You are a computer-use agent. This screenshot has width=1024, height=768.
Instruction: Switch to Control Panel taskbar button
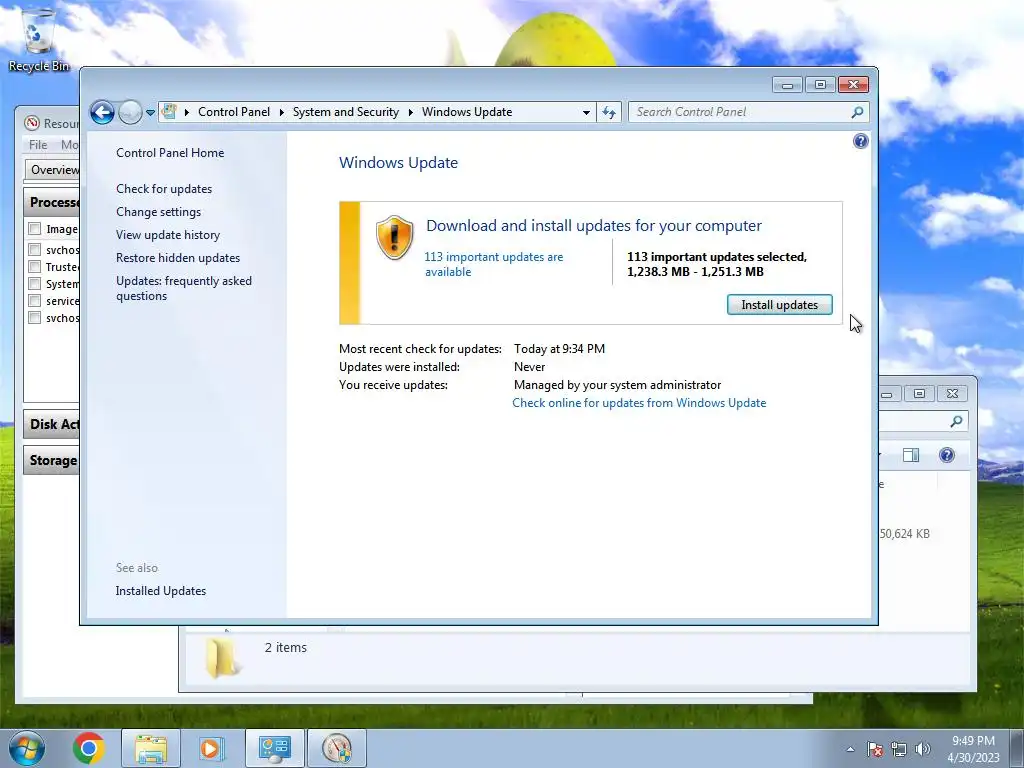pyautogui.click(x=274, y=748)
